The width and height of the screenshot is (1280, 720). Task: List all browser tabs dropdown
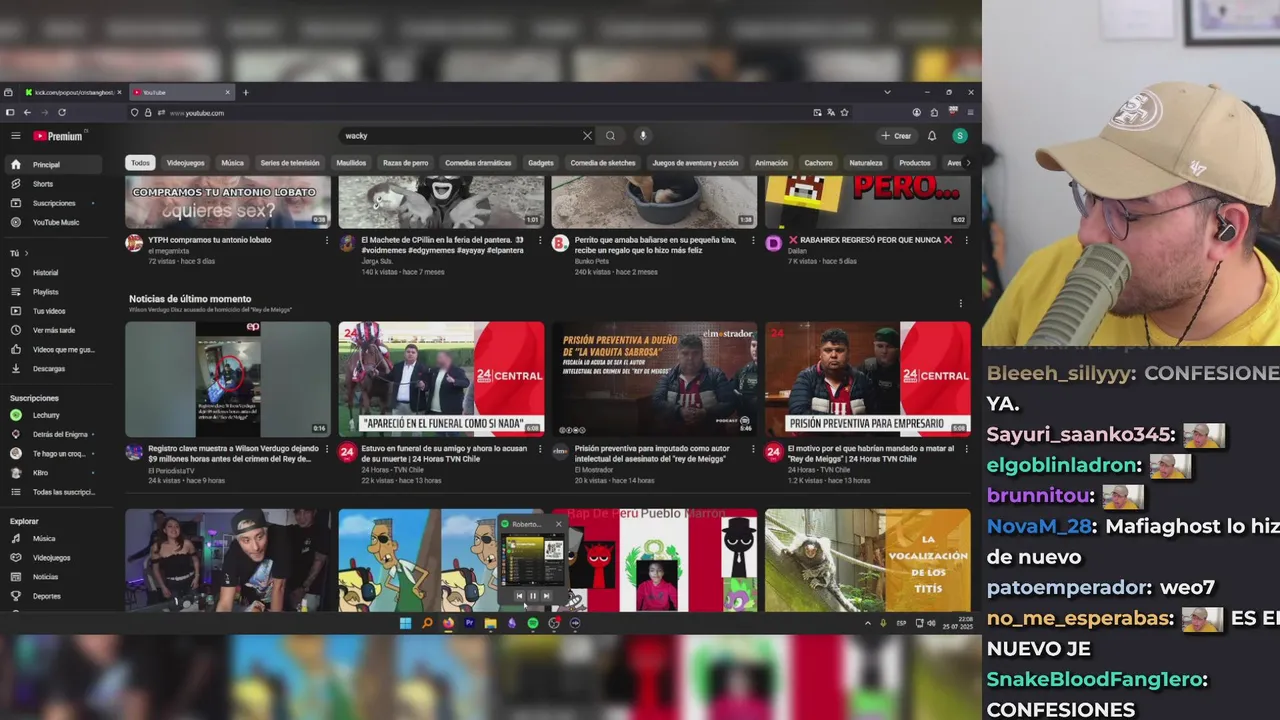[x=887, y=92]
